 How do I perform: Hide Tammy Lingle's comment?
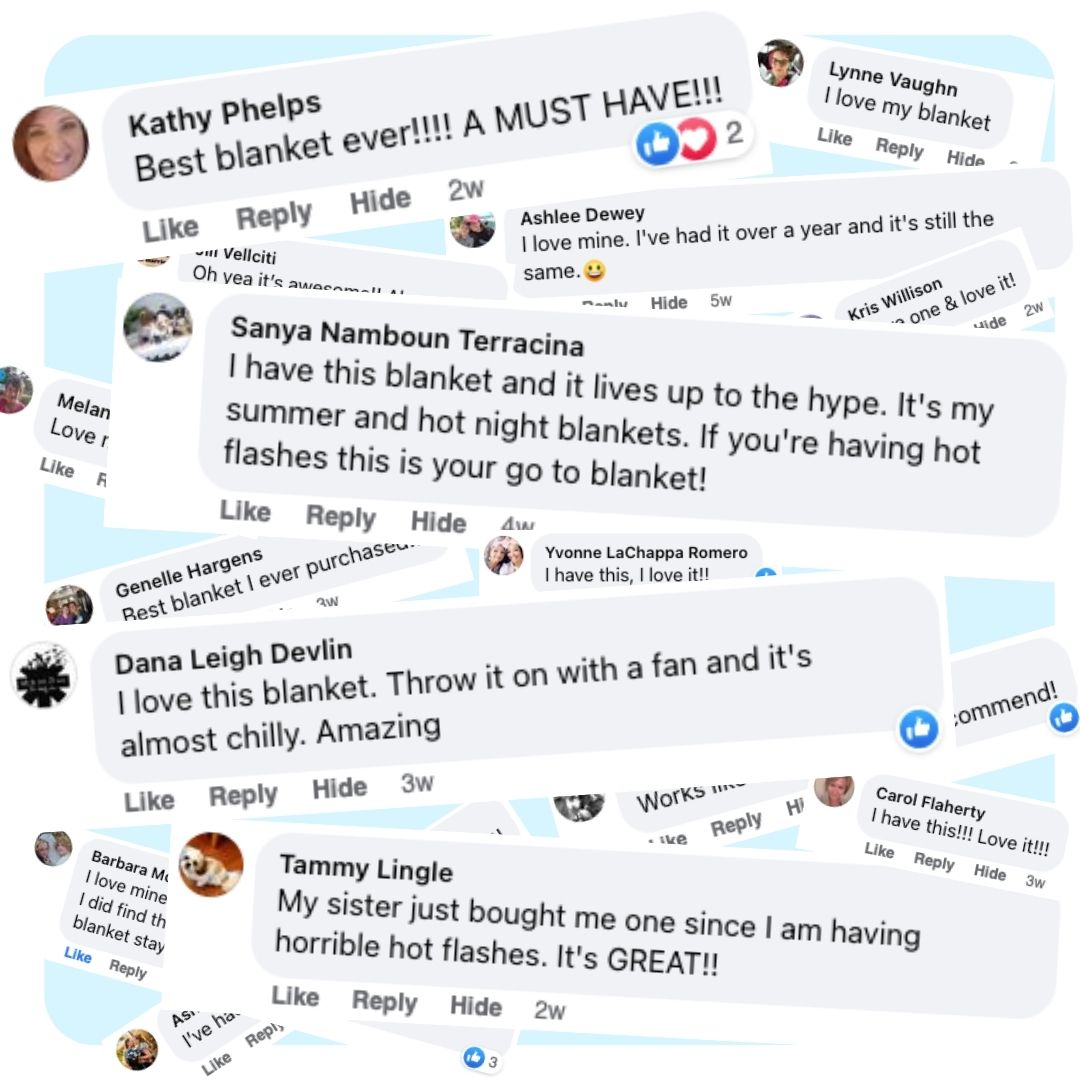coord(476,1006)
